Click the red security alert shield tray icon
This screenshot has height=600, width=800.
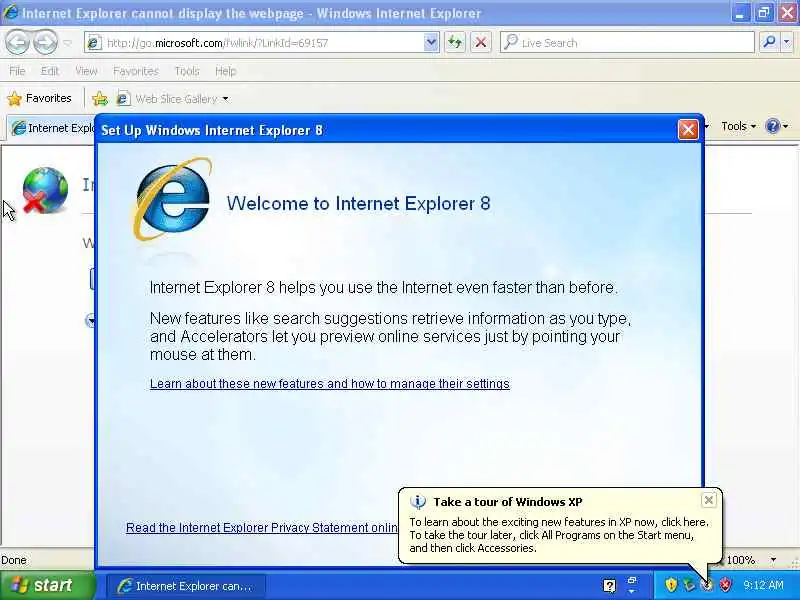pyautogui.click(x=725, y=585)
